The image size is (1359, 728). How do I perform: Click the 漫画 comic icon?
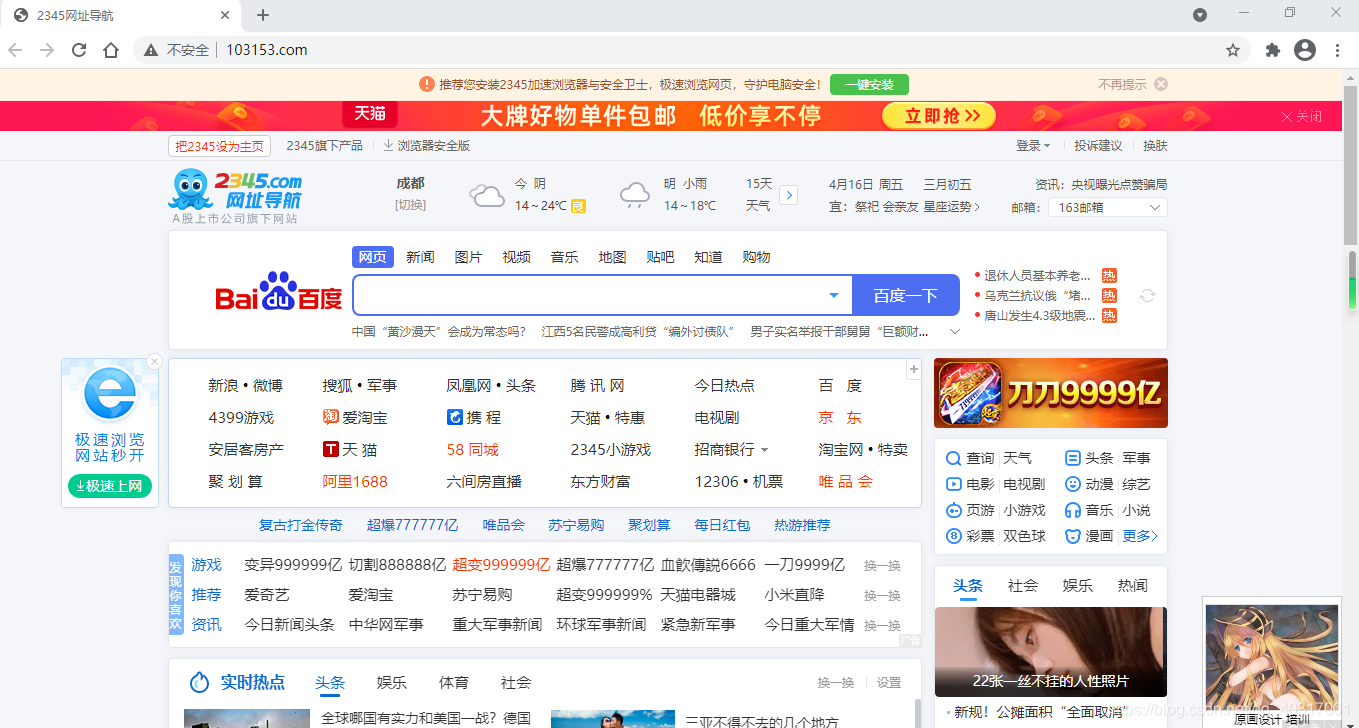[1073, 536]
